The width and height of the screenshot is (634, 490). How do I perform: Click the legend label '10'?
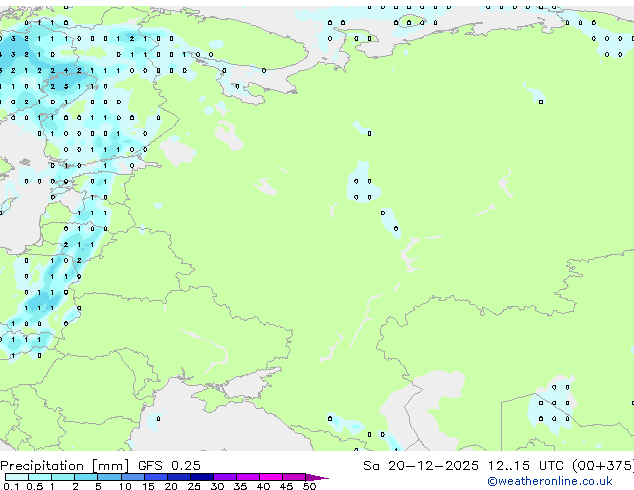(125, 486)
